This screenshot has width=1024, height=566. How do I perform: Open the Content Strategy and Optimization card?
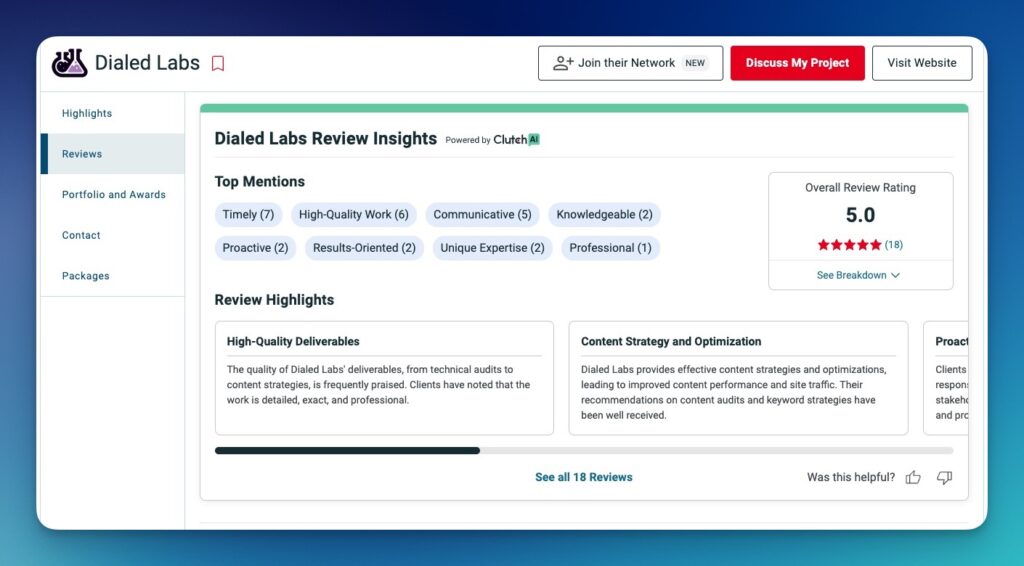coord(739,378)
